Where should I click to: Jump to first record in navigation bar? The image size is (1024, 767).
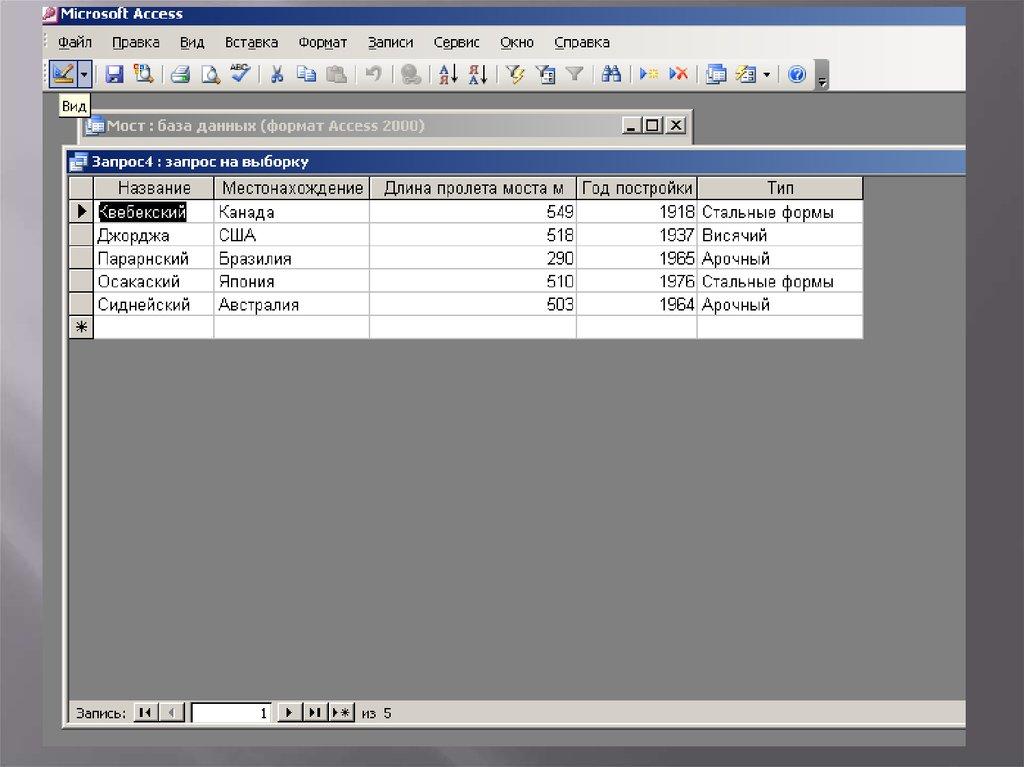tap(145, 713)
